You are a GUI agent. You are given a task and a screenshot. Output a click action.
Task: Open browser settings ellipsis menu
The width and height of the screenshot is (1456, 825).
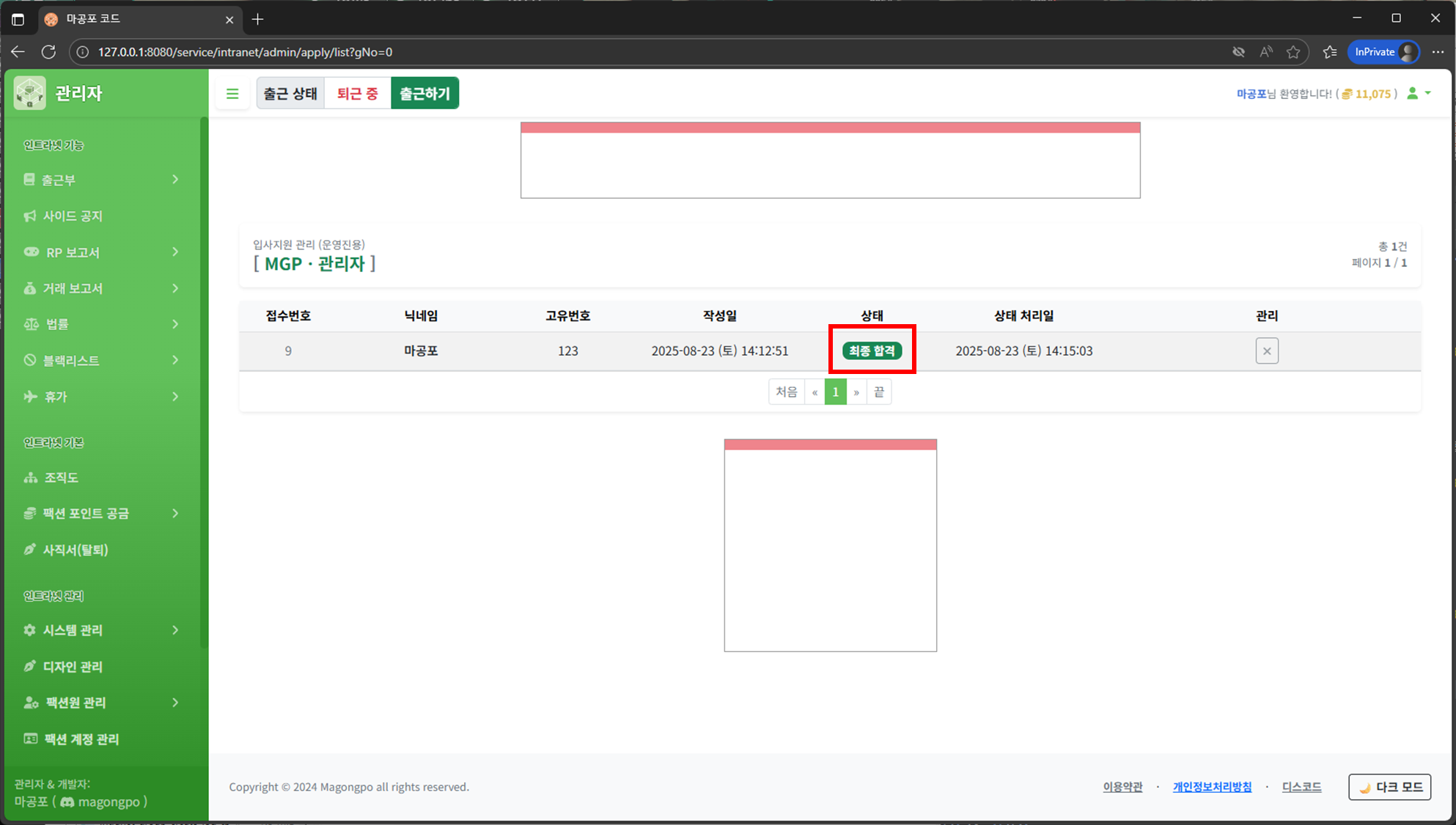[x=1438, y=52]
